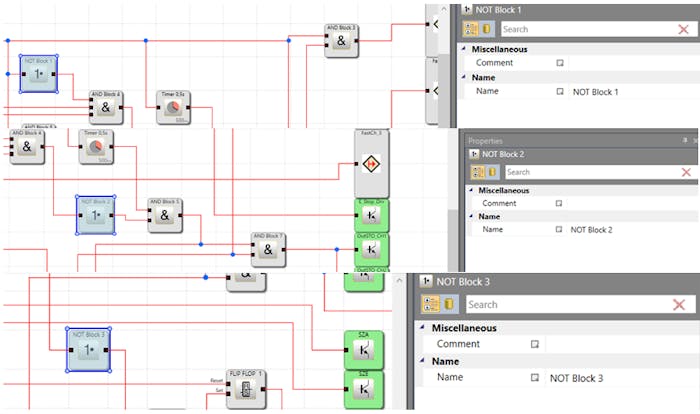Clear the search in NOT Block 3 panel
Screen dimensions: 700x414
[679, 305]
